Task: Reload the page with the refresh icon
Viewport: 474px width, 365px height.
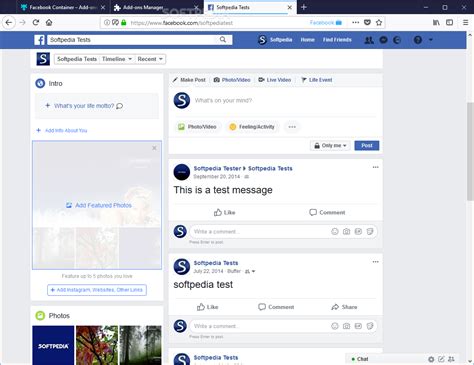Action: click(36, 22)
